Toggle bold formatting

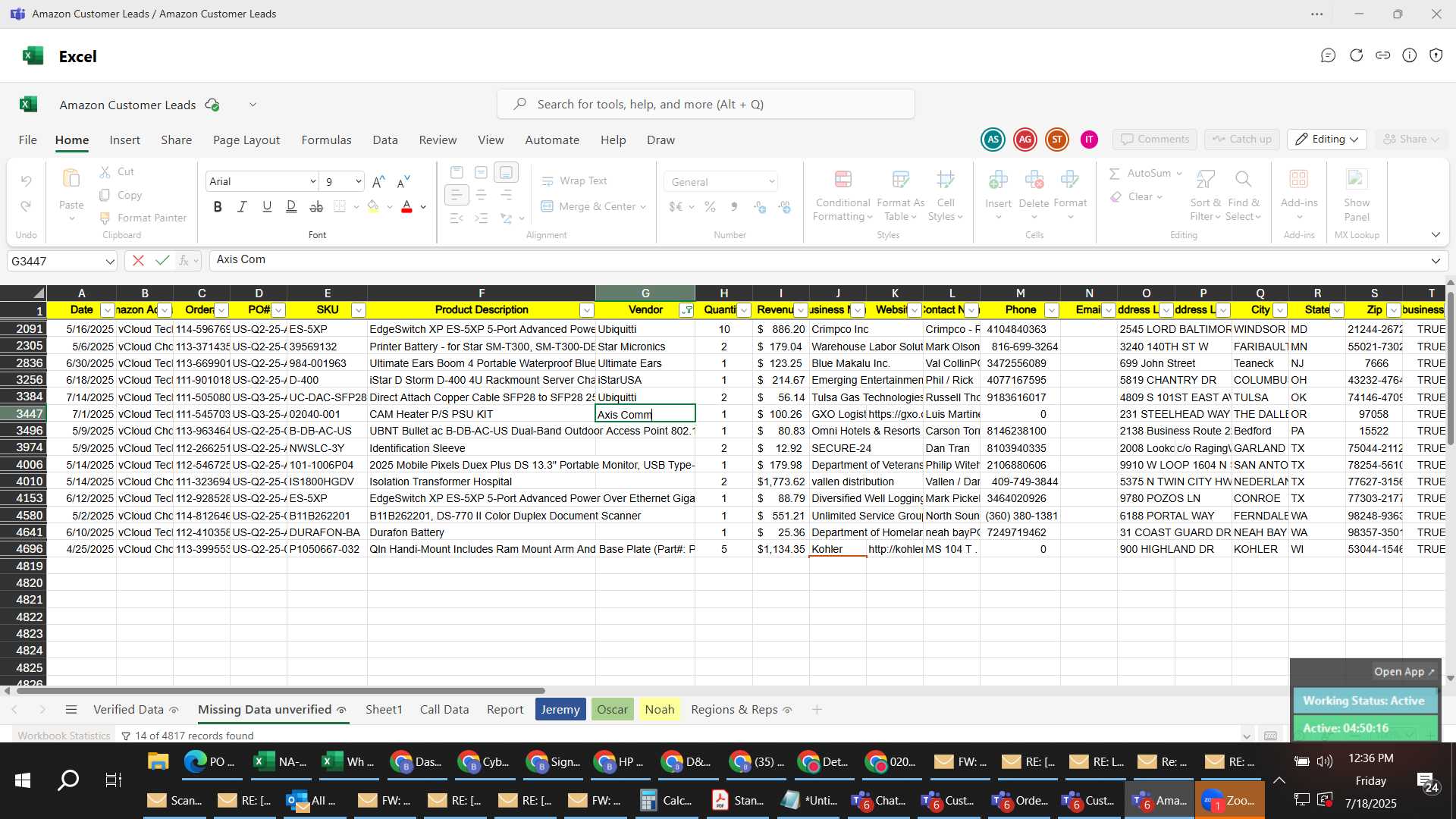pyautogui.click(x=218, y=206)
